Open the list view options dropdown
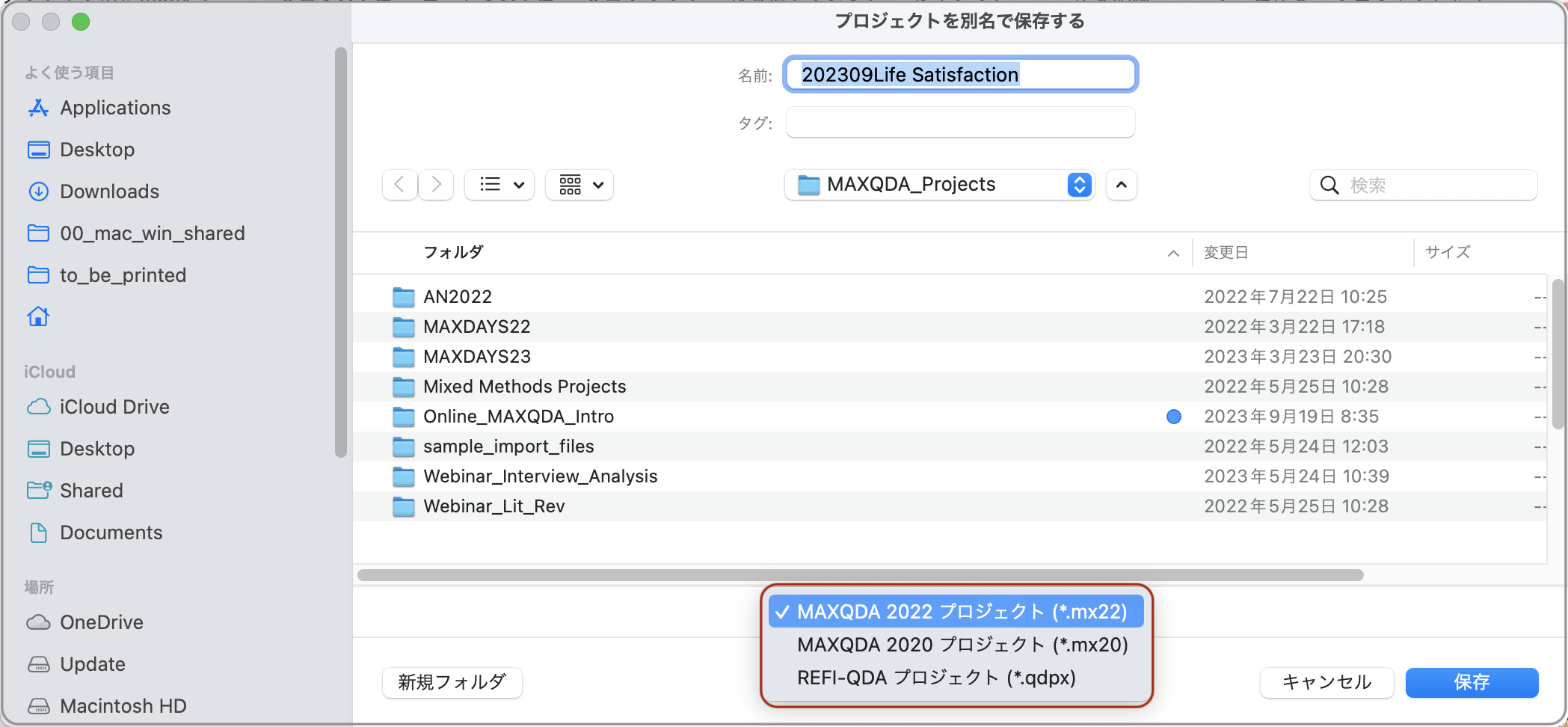 click(x=500, y=185)
